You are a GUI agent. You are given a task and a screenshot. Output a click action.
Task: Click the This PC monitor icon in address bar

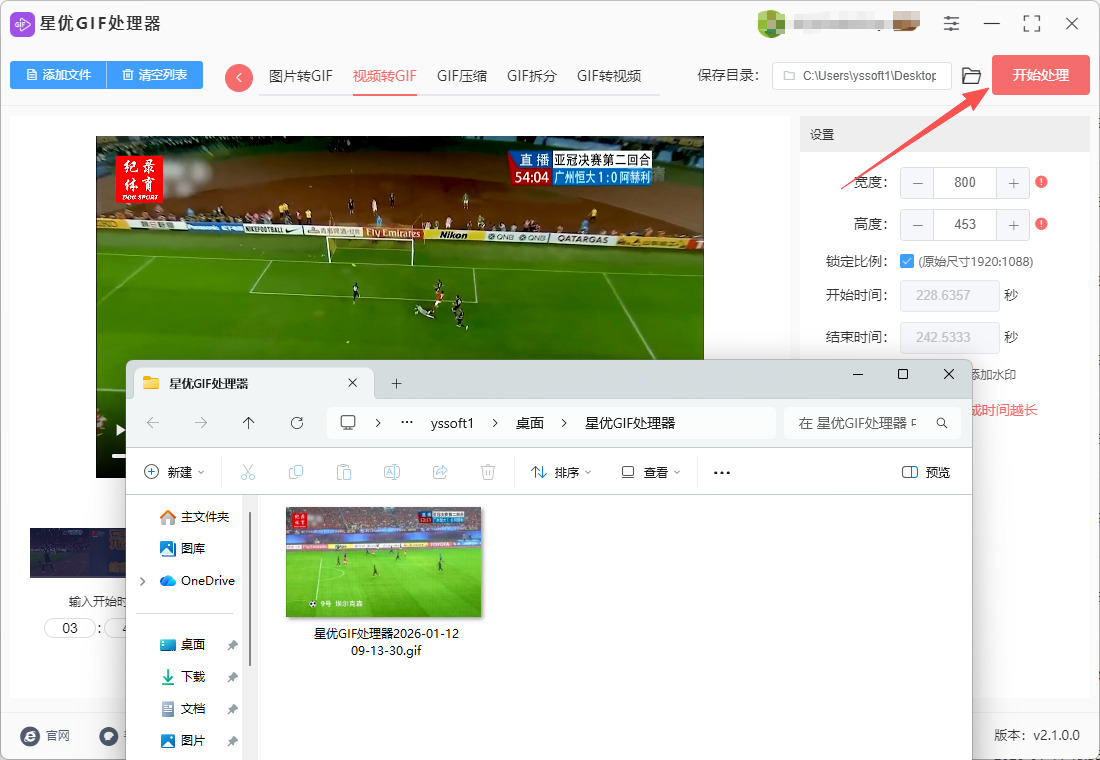[348, 422]
